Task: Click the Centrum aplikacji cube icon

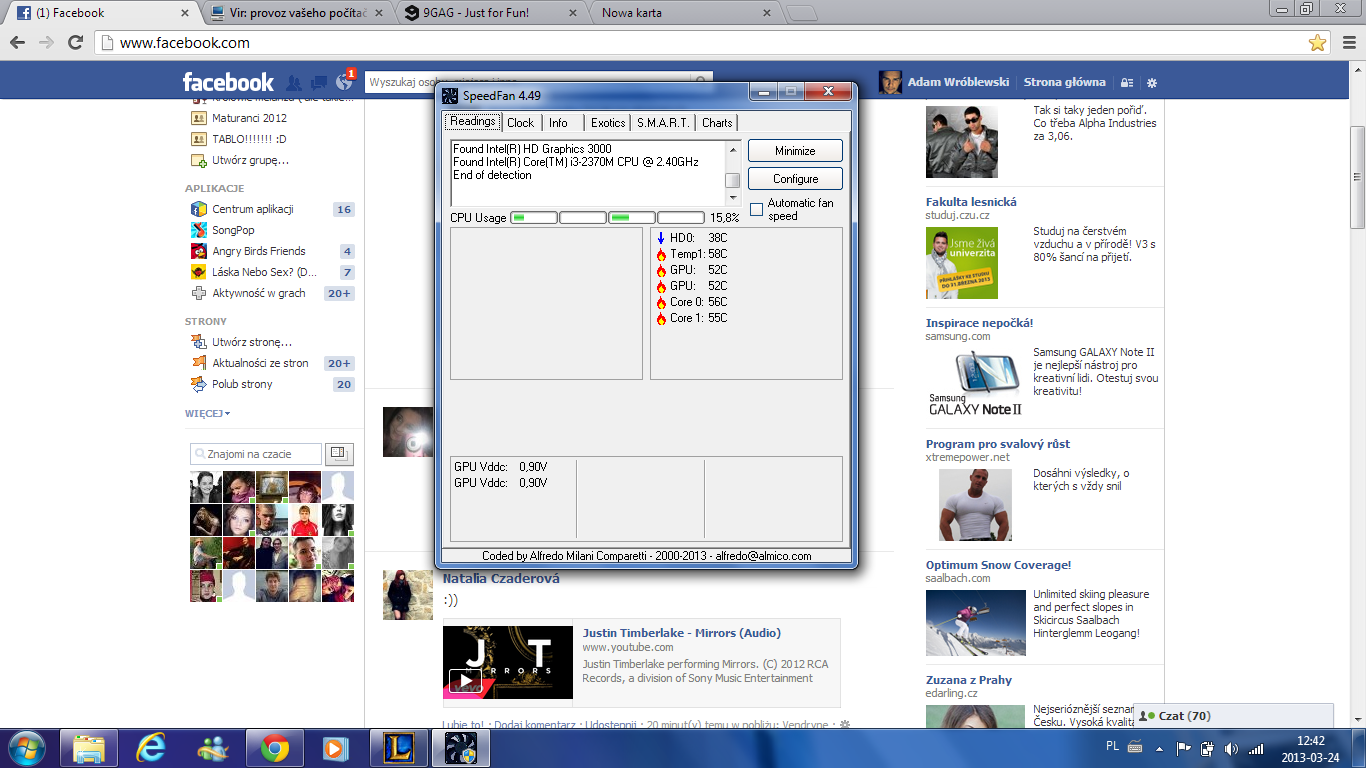Action: pyautogui.click(x=198, y=209)
